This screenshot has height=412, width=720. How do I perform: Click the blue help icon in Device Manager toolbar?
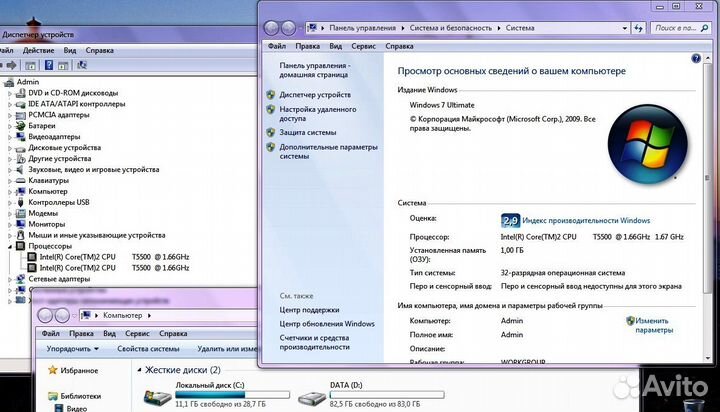pyautogui.click(x=49, y=65)
